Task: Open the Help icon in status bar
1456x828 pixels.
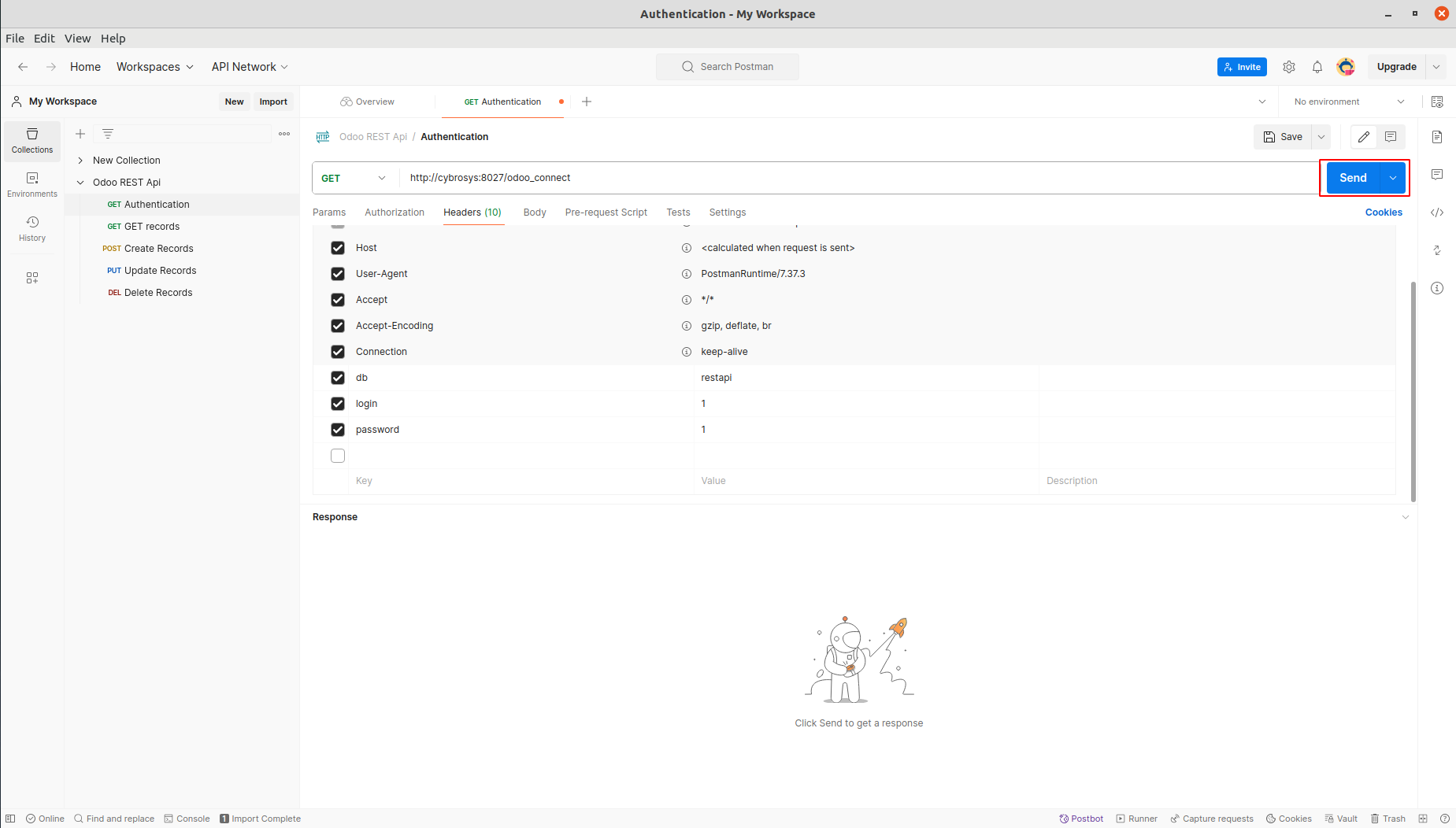Action: [x=1445, y=819]
